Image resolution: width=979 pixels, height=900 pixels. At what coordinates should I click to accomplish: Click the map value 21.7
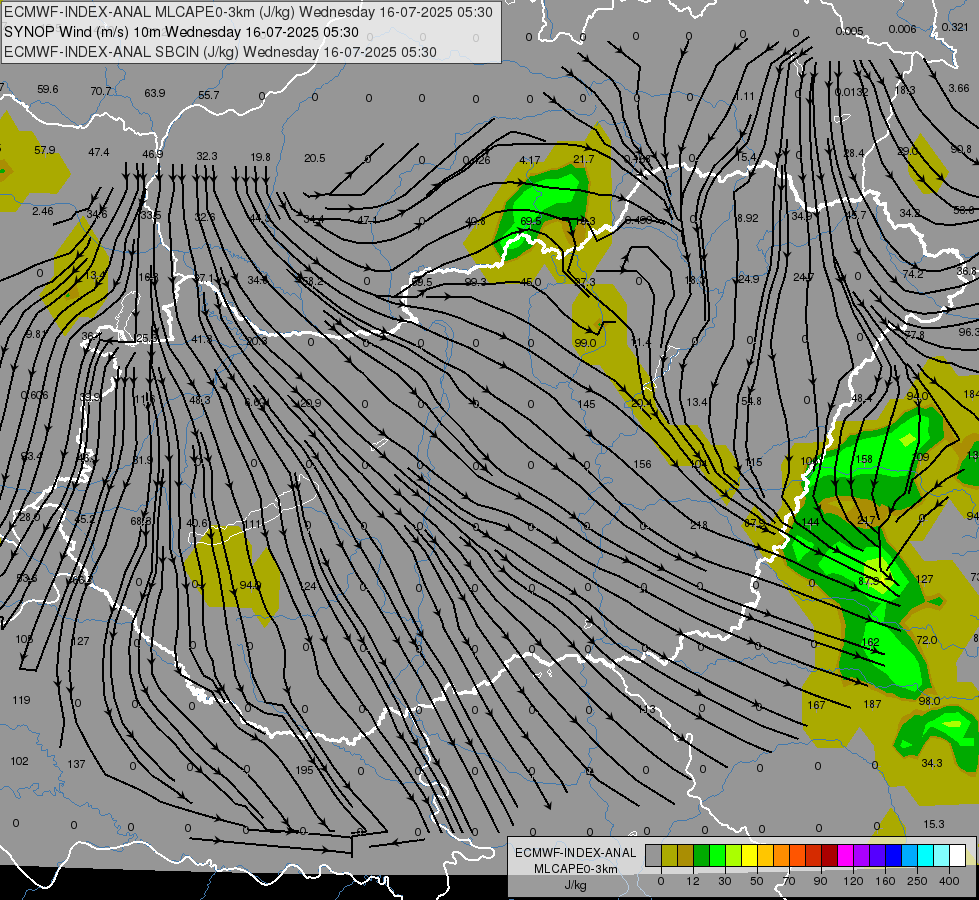coord(584,159)
